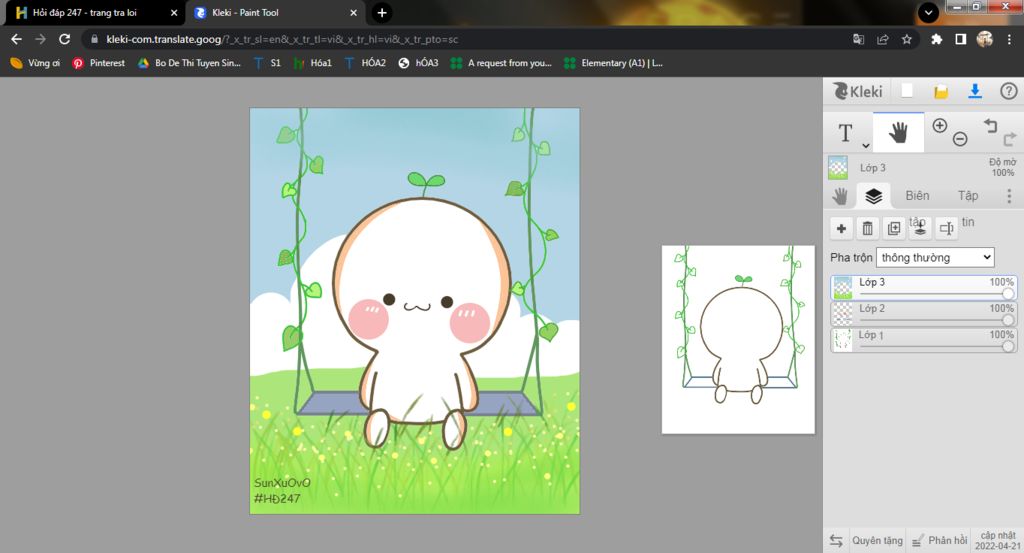Switch to the Layers tab
The image size is (1024, 553).
point(873,196)
